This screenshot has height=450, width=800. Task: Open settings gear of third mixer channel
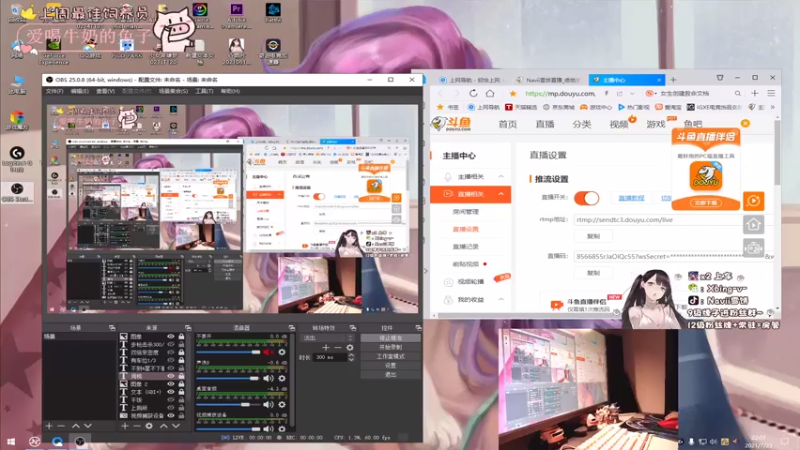click(x=282, y=404)
